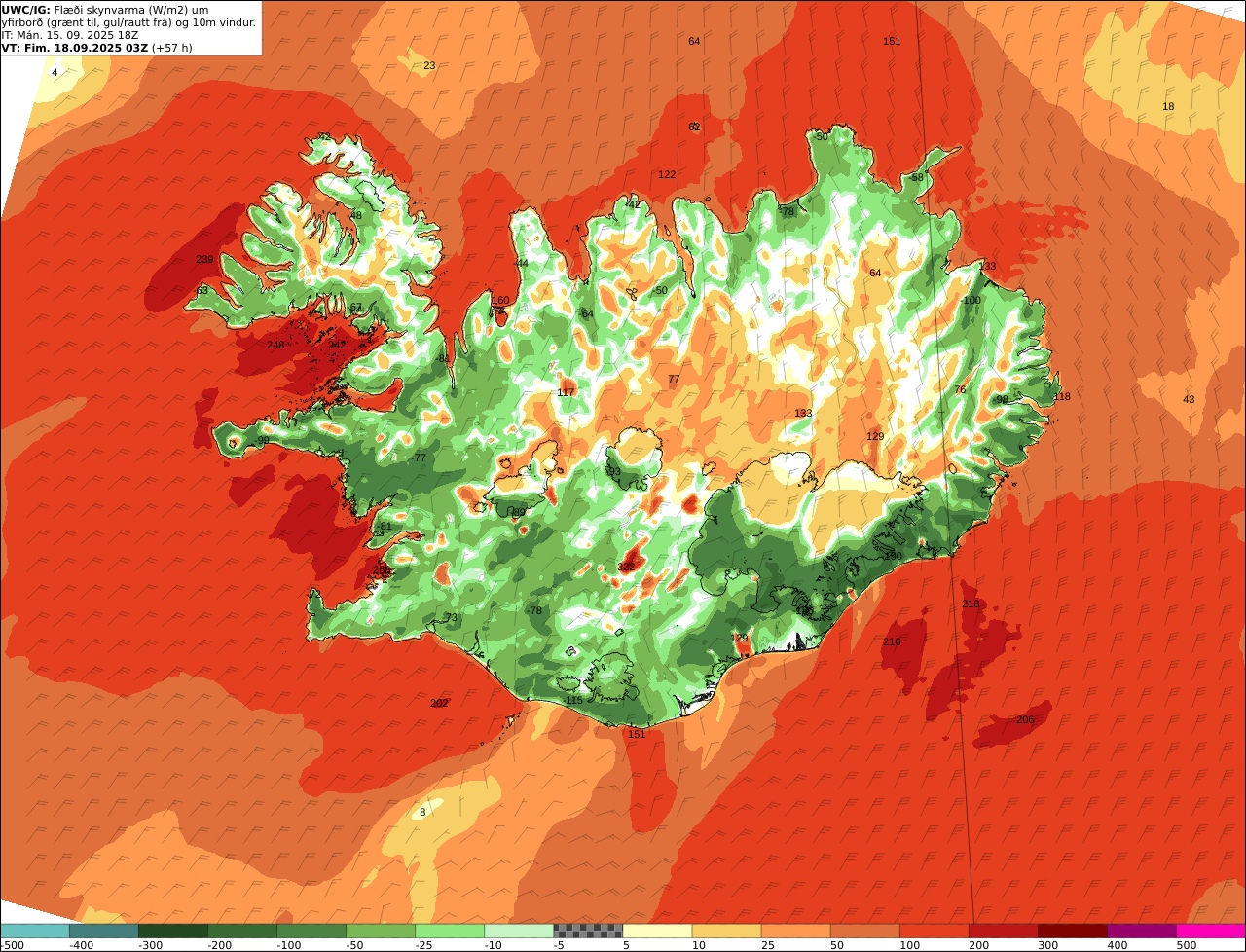Click the '4' value in the top-left corner
This screenshot has height=952, width=1246.
tap(55, 72)
